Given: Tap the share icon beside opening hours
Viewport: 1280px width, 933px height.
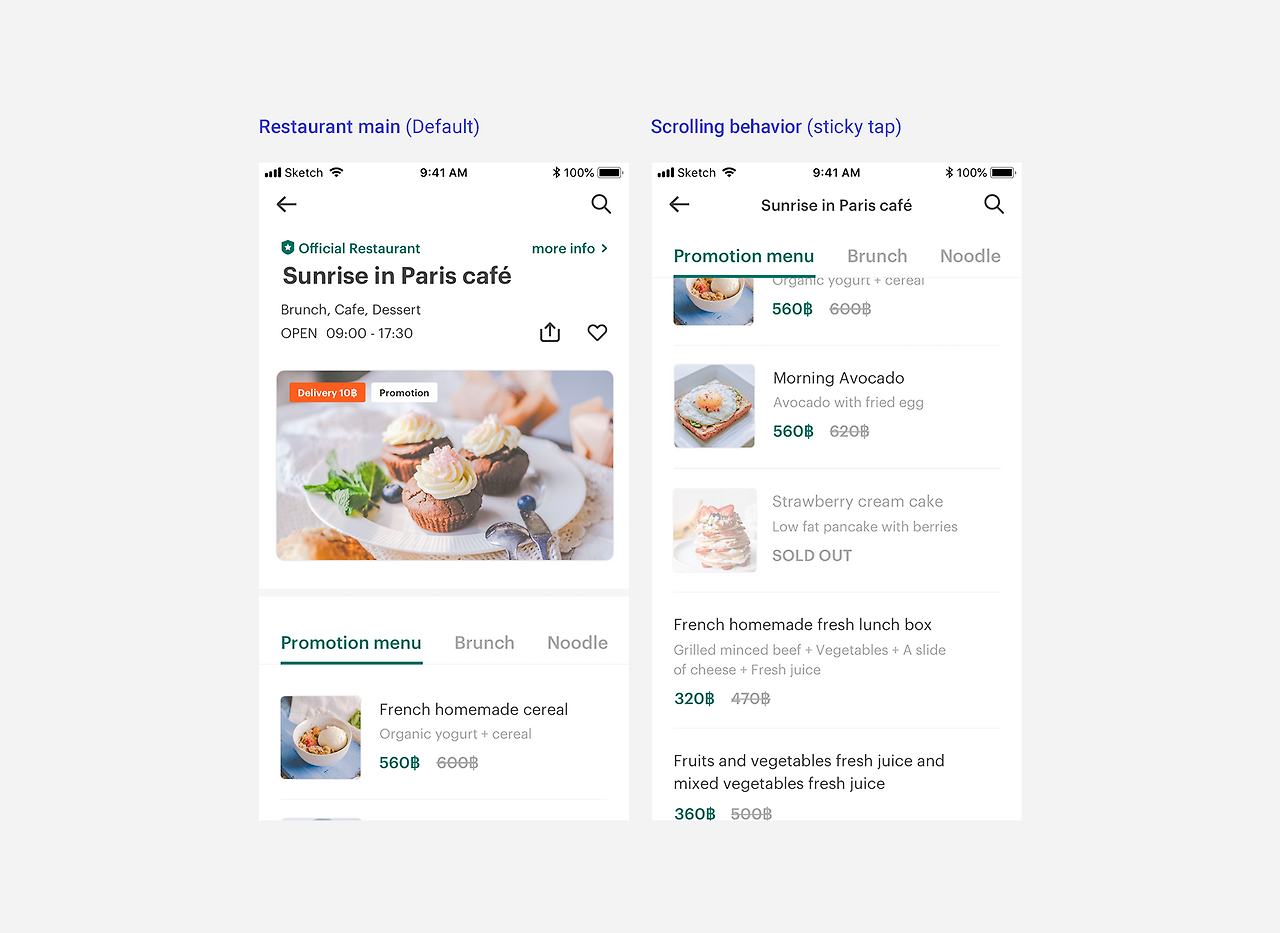Looking at the screenshot, I should tap(550, 332).
